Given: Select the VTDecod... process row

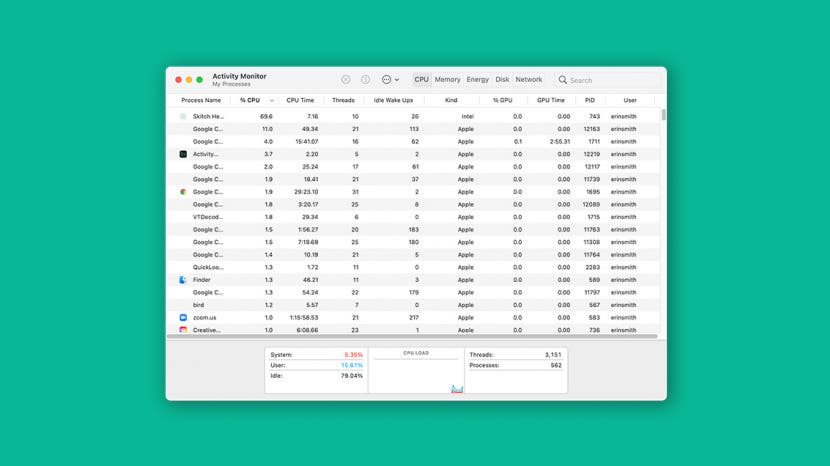Looking at the screenshot, I should point(413,217).
